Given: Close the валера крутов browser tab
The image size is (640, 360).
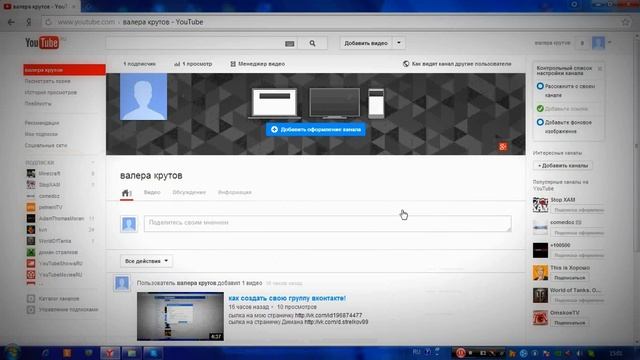Looking at the screenshot, I should tap(74, 7).
